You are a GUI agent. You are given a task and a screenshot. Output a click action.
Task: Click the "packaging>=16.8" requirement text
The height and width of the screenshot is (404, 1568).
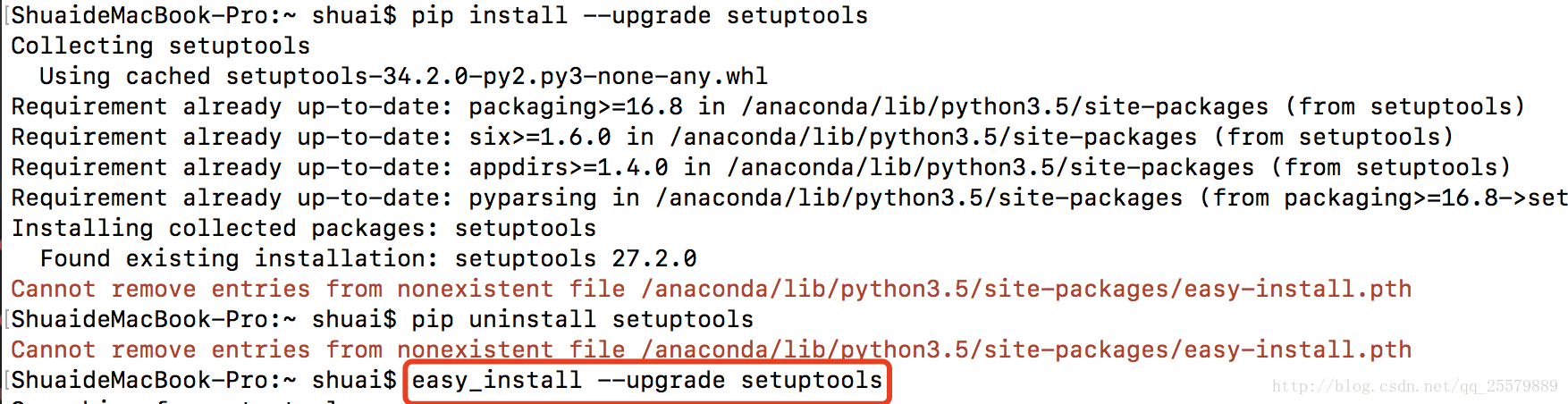coord(575,107)
